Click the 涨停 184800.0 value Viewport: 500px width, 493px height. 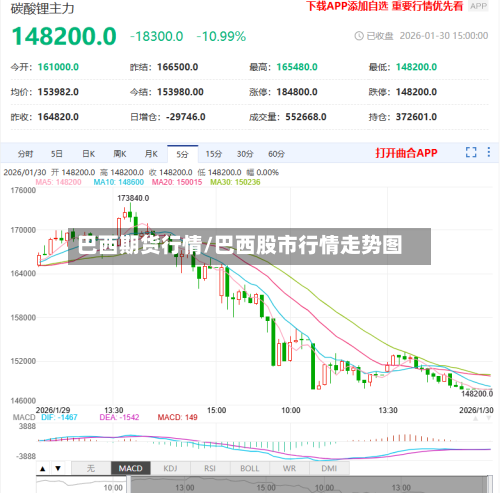(297, 92)
